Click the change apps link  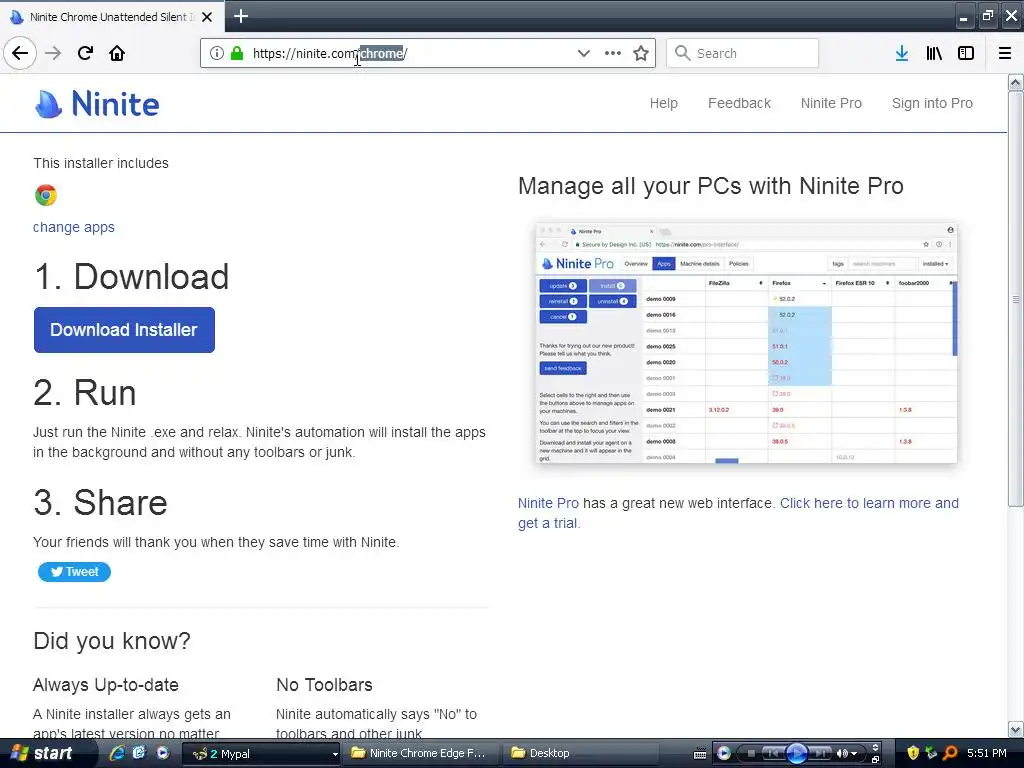click(x=74, y=227)
